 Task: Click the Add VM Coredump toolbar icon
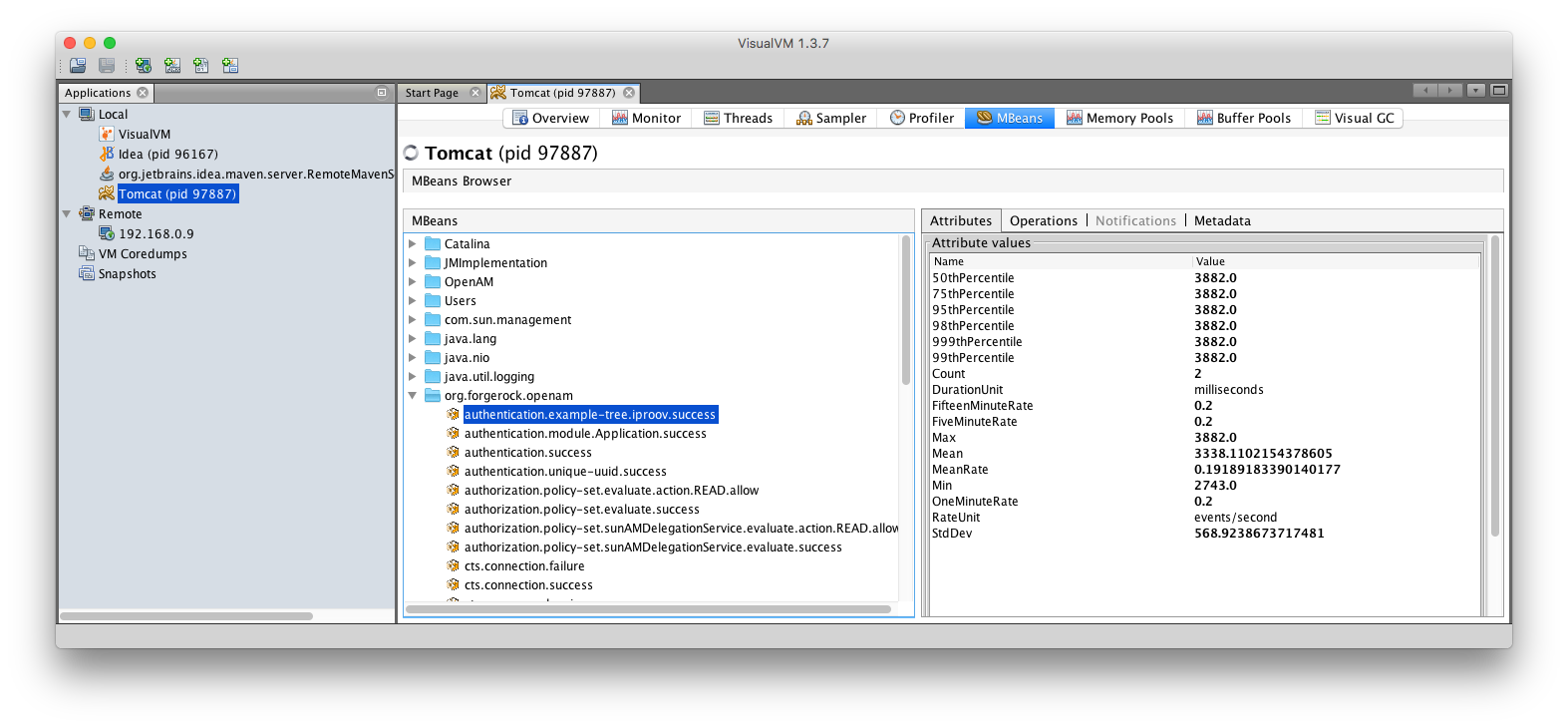(201, 66)
